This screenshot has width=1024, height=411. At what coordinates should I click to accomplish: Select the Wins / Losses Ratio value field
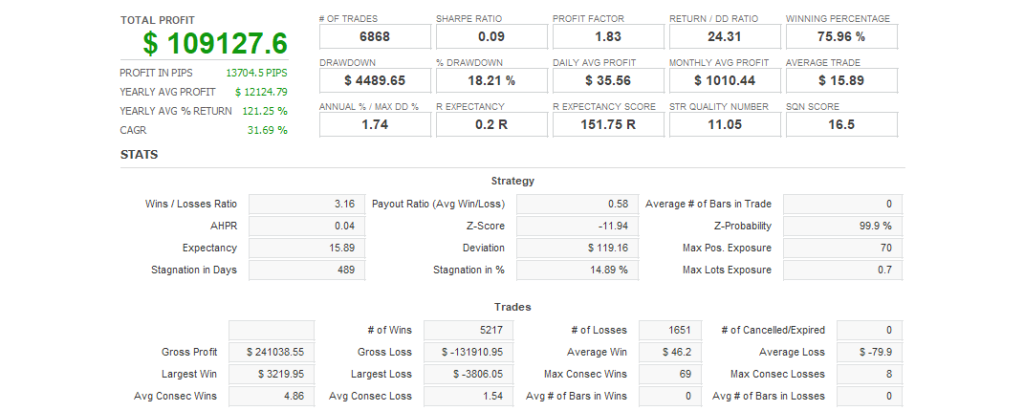(x=306, y=204)
